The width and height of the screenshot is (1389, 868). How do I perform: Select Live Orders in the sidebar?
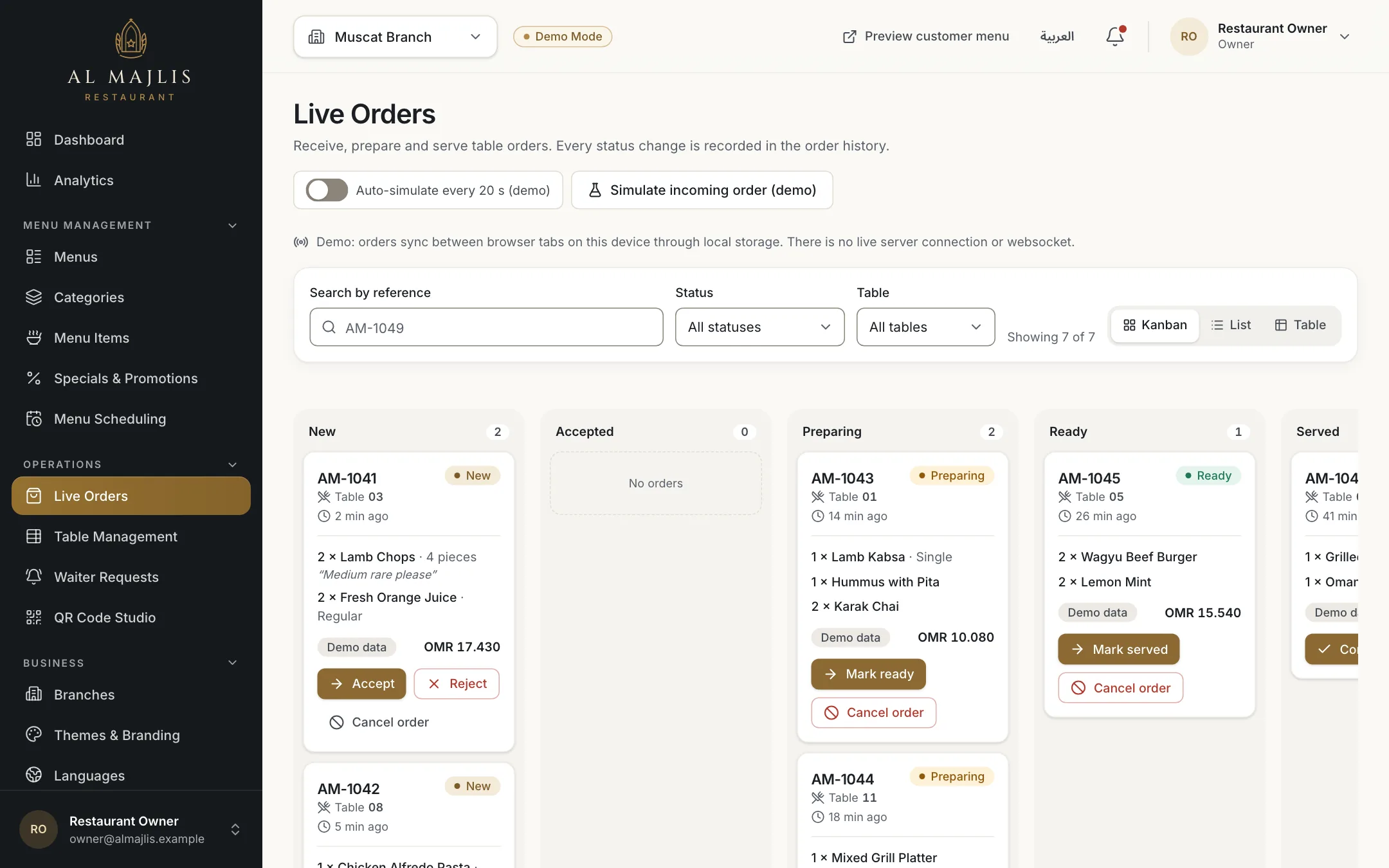pyautogui.click(x=131, y=496)
